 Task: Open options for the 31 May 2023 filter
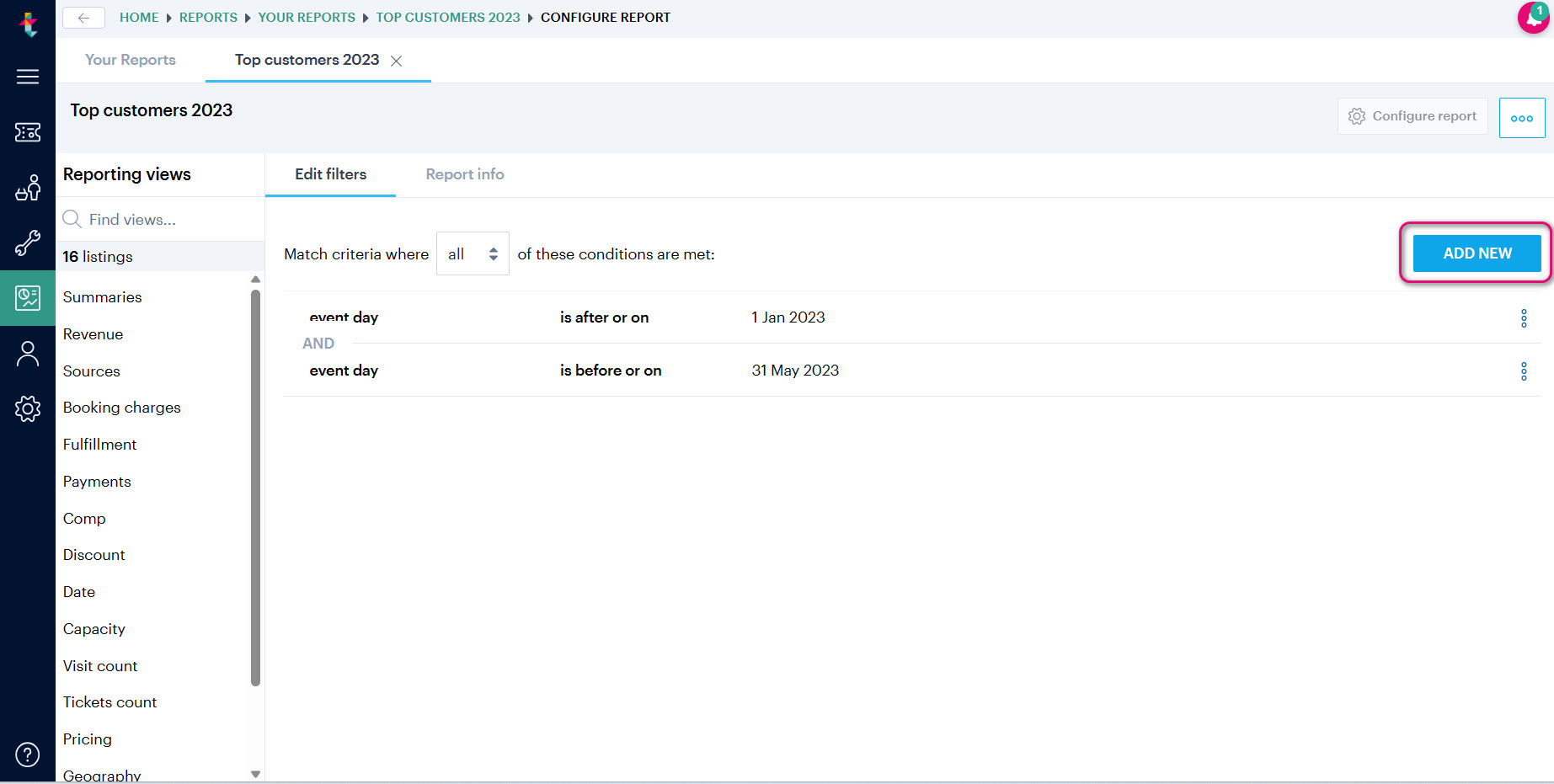coord(1523,371)
